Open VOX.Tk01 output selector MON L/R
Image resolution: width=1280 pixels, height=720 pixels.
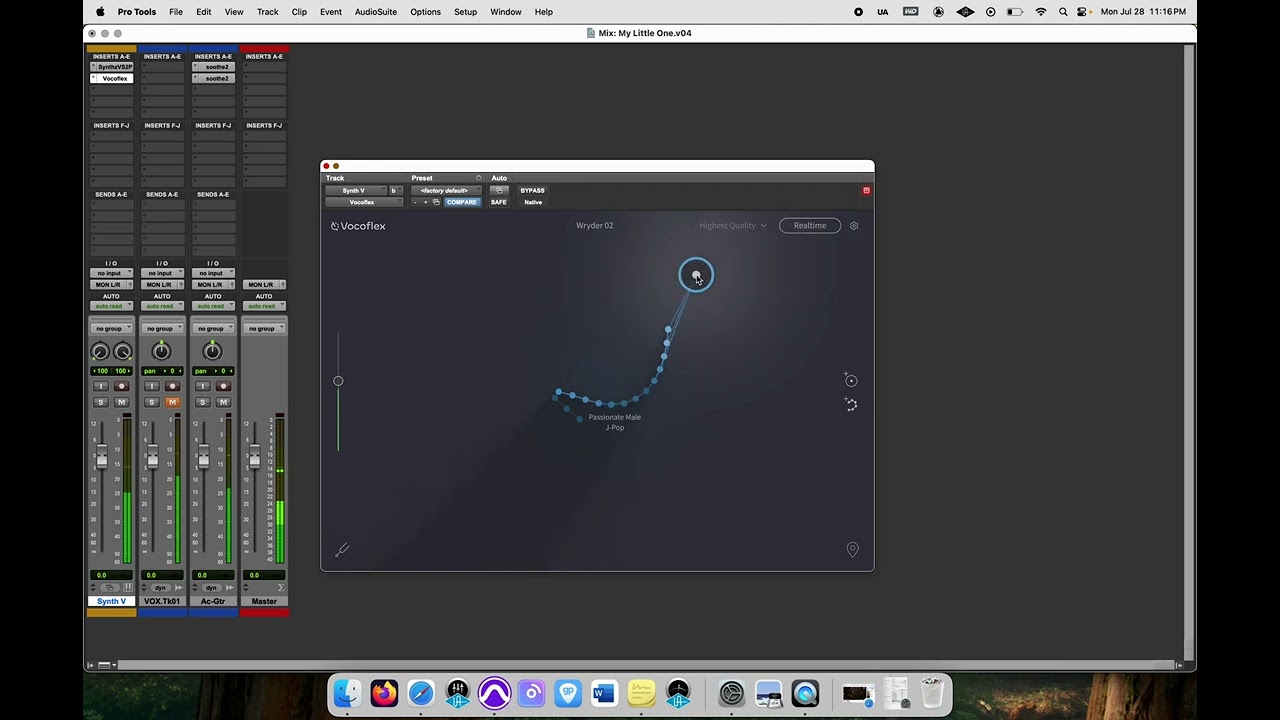coord(162,285)
